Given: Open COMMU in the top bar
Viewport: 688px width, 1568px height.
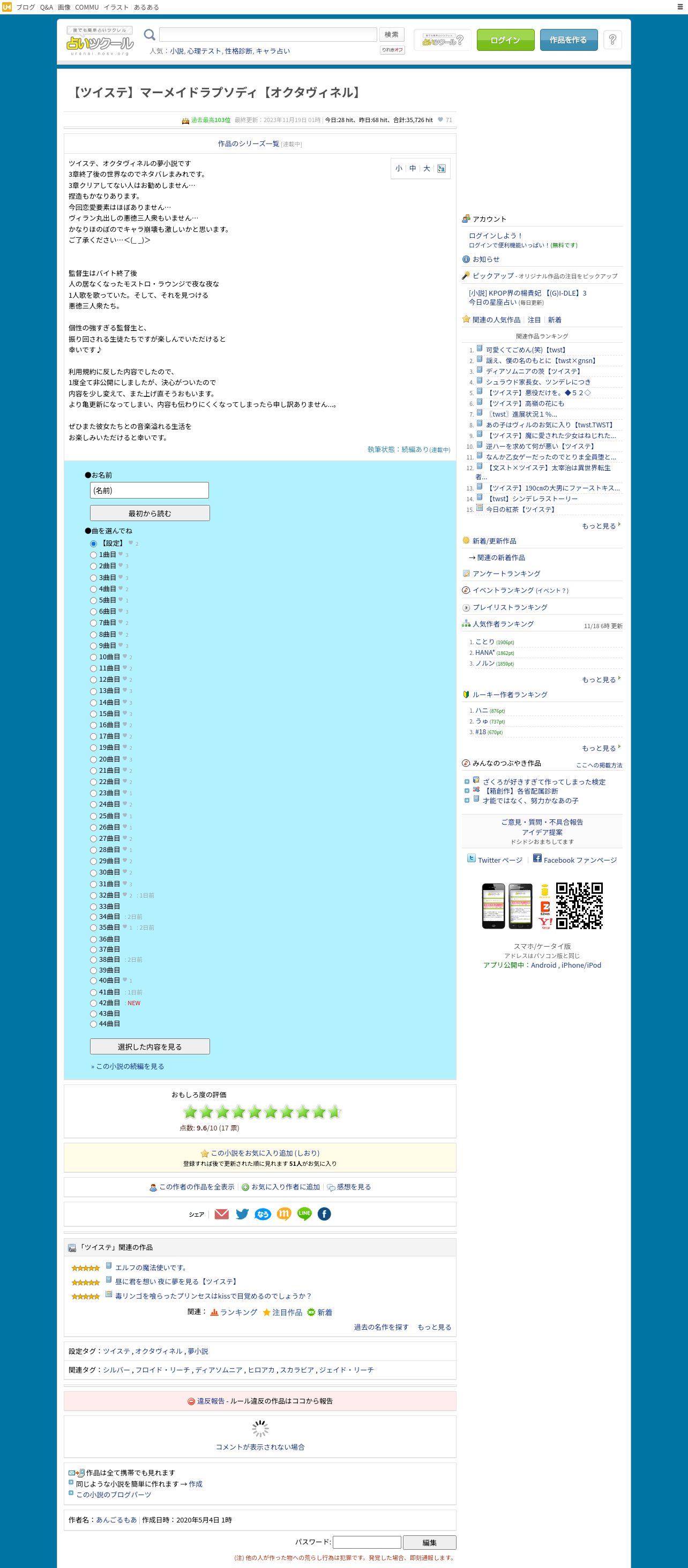Looking at the screenshot, I should pos(87,7).
